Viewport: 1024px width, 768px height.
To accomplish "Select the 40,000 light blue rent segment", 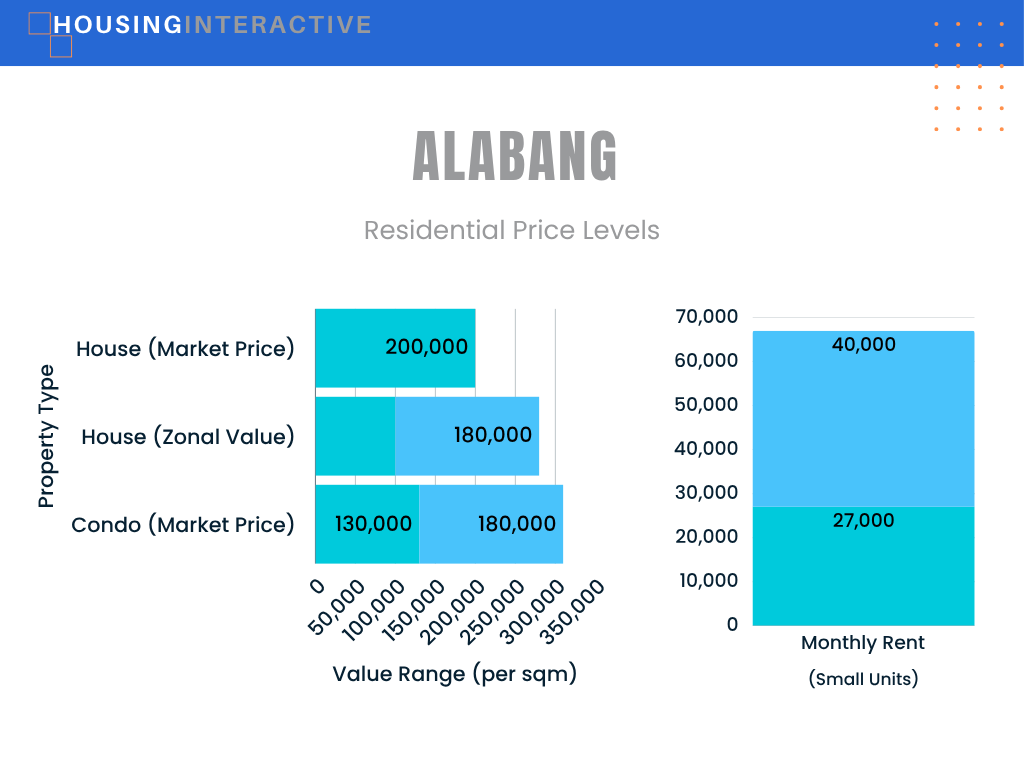I will point(863,419).
